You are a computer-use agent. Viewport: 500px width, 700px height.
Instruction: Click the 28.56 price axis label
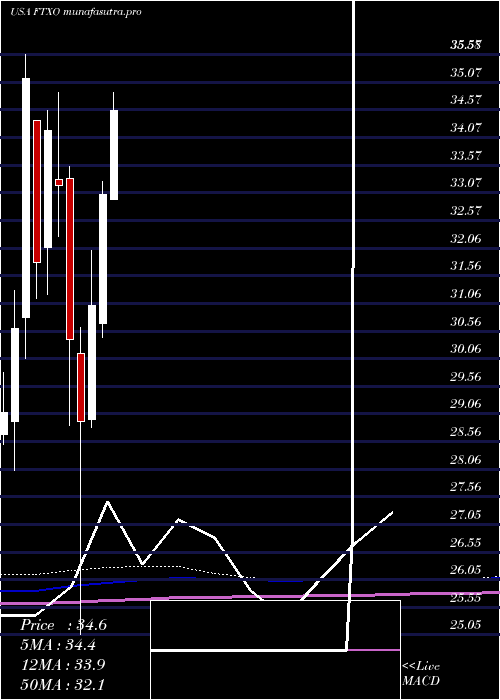(x=466, y=432)
